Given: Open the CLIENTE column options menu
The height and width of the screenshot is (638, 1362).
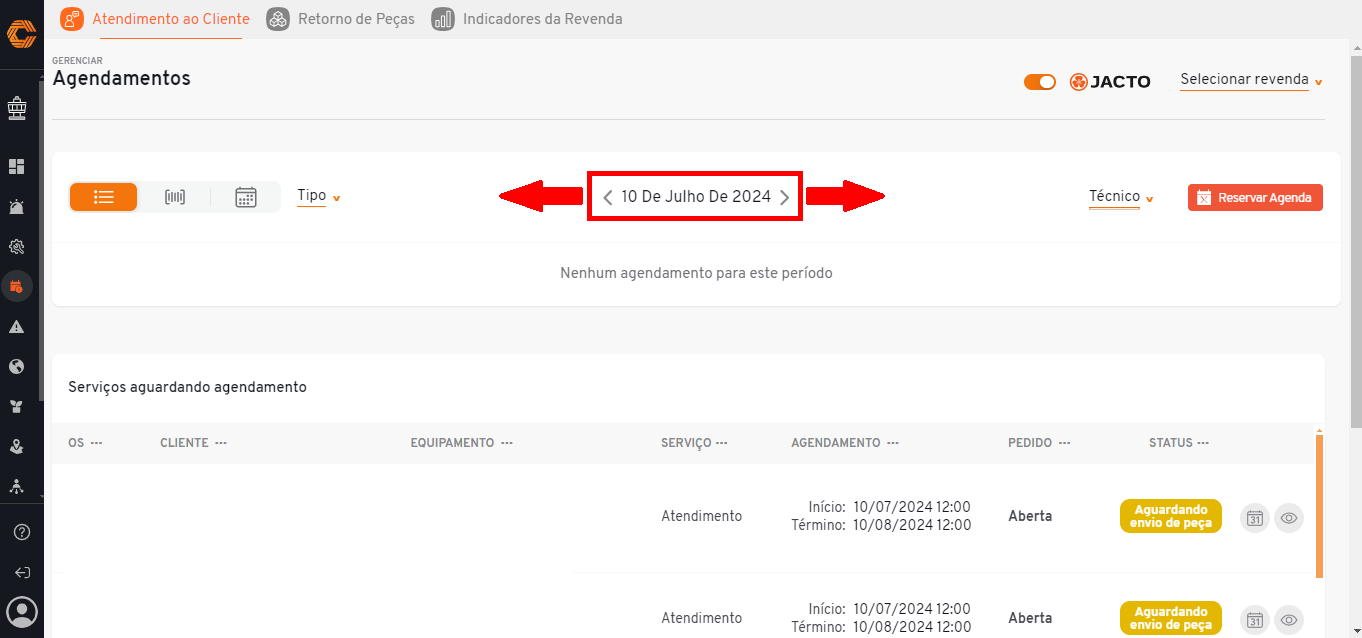Looking at the screenshot, I should click(221, 443).
